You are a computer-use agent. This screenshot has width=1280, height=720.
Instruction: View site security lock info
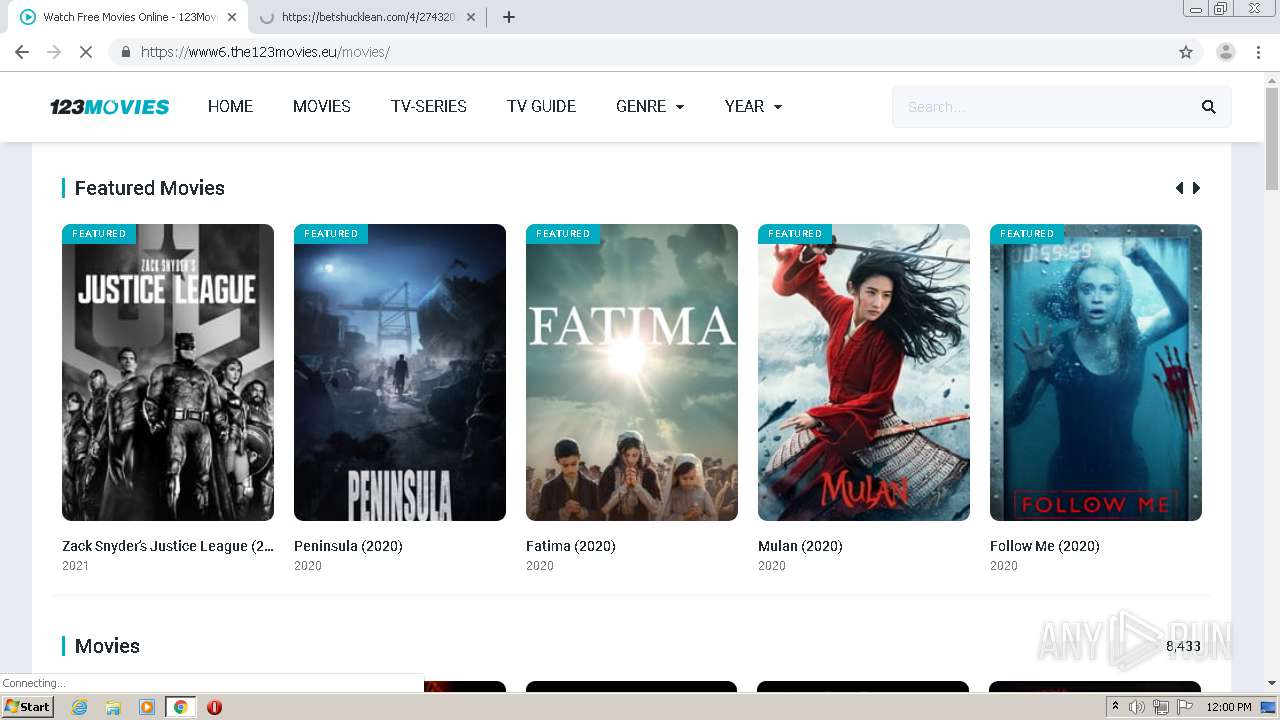[x=125, y=52]
